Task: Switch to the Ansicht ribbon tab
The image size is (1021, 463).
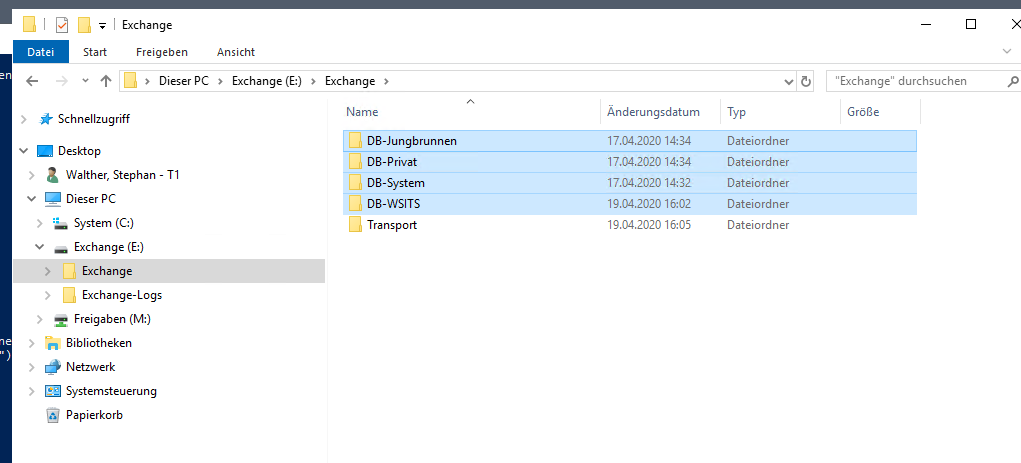Action: [236, 52]
